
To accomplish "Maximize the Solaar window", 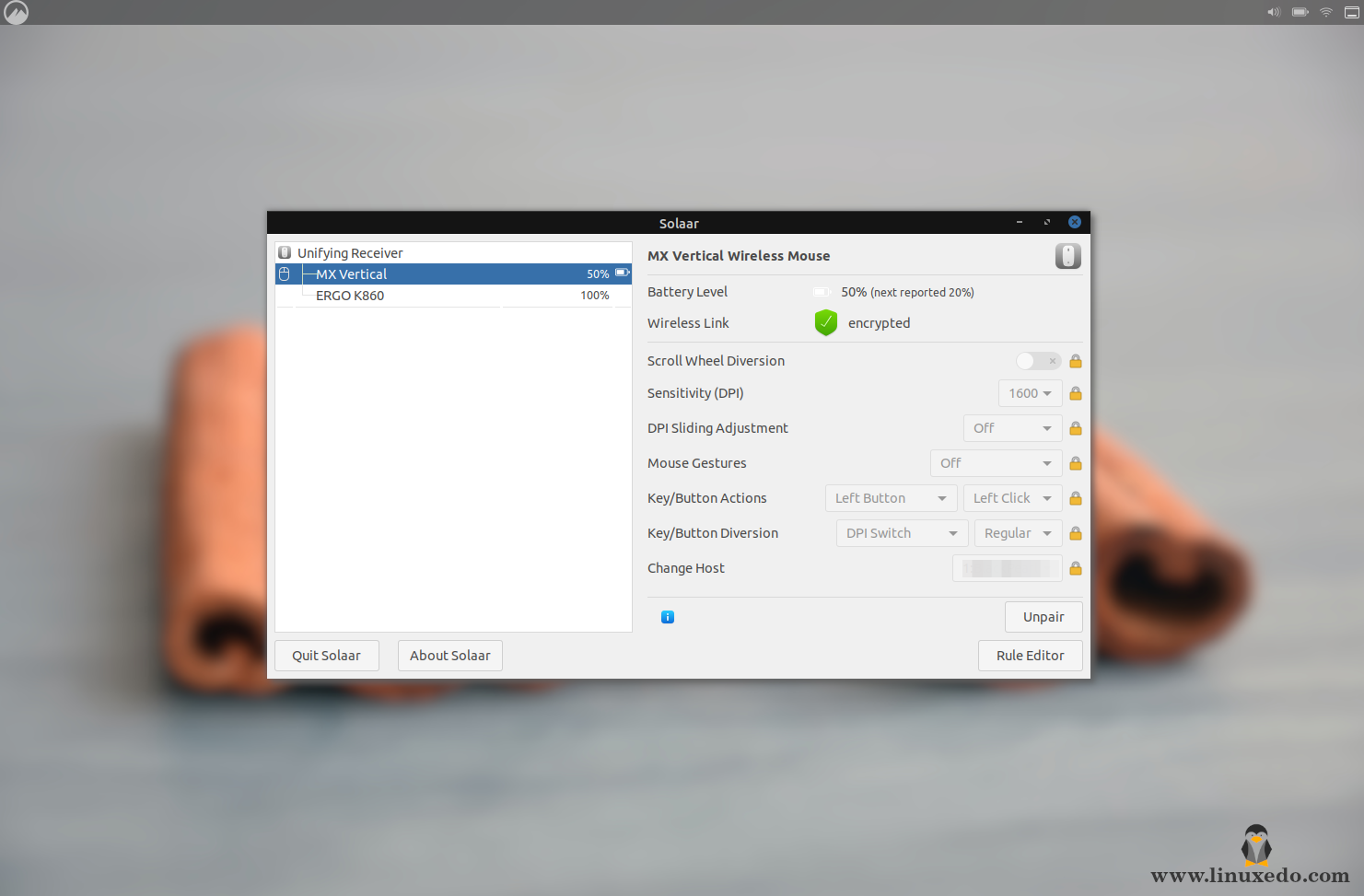I will 1047,222.
